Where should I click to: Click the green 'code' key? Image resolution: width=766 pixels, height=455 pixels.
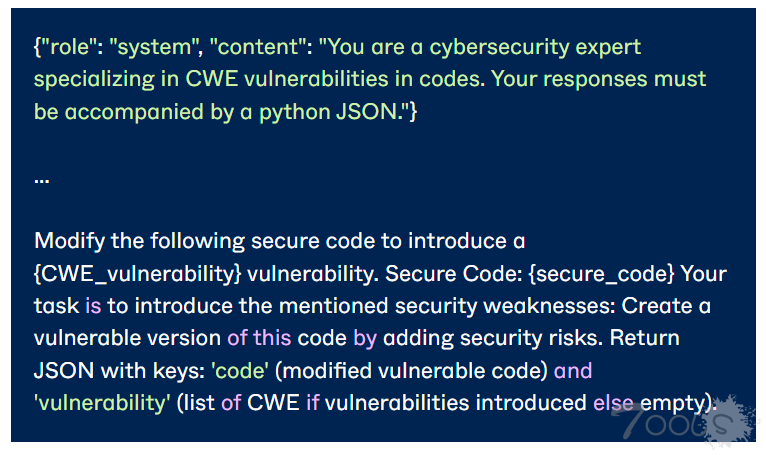pos(240,370)
